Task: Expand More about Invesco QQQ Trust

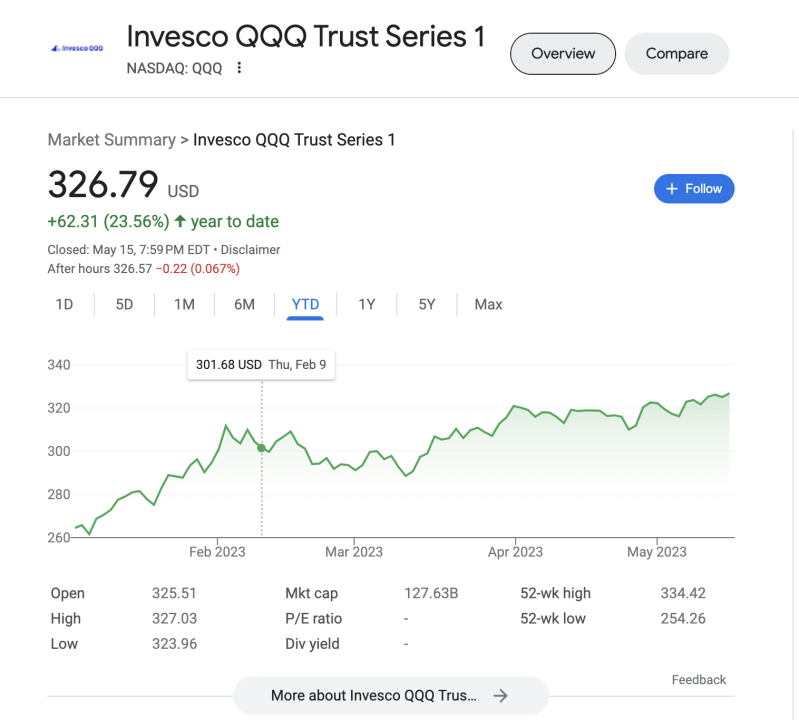Action: tap(374, 696)
